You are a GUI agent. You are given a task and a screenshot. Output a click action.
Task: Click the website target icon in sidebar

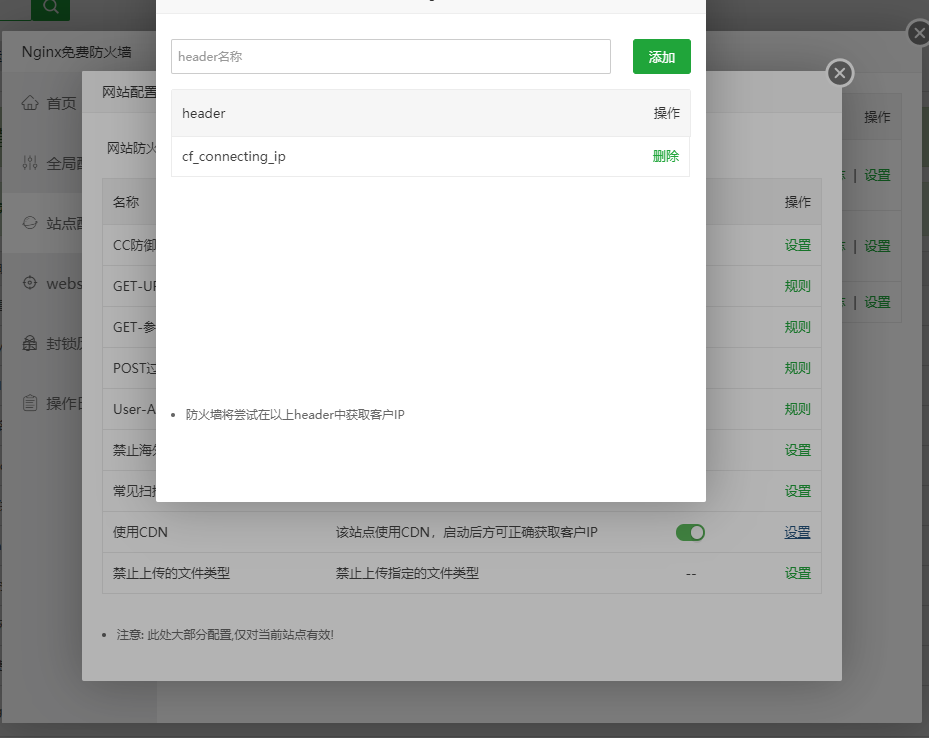pos(30,283)
